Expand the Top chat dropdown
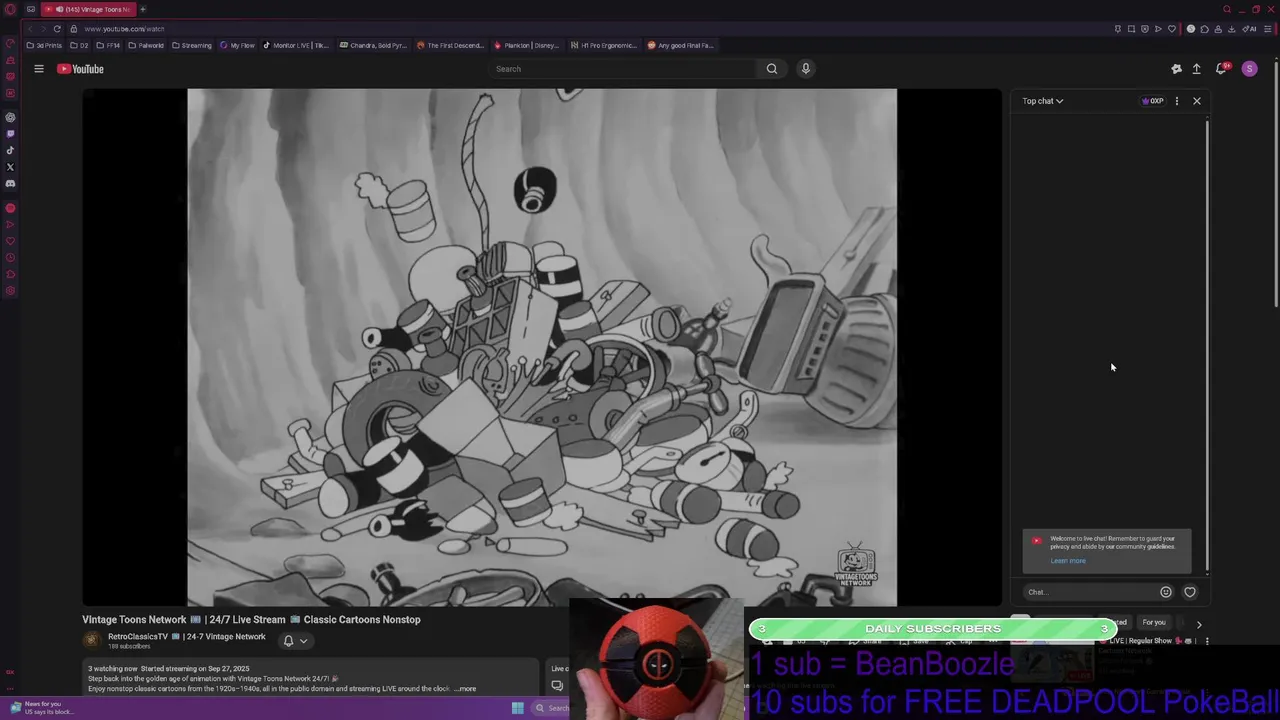The height and width of the screenshot is (720, 1280). [x=1043, y=101]
